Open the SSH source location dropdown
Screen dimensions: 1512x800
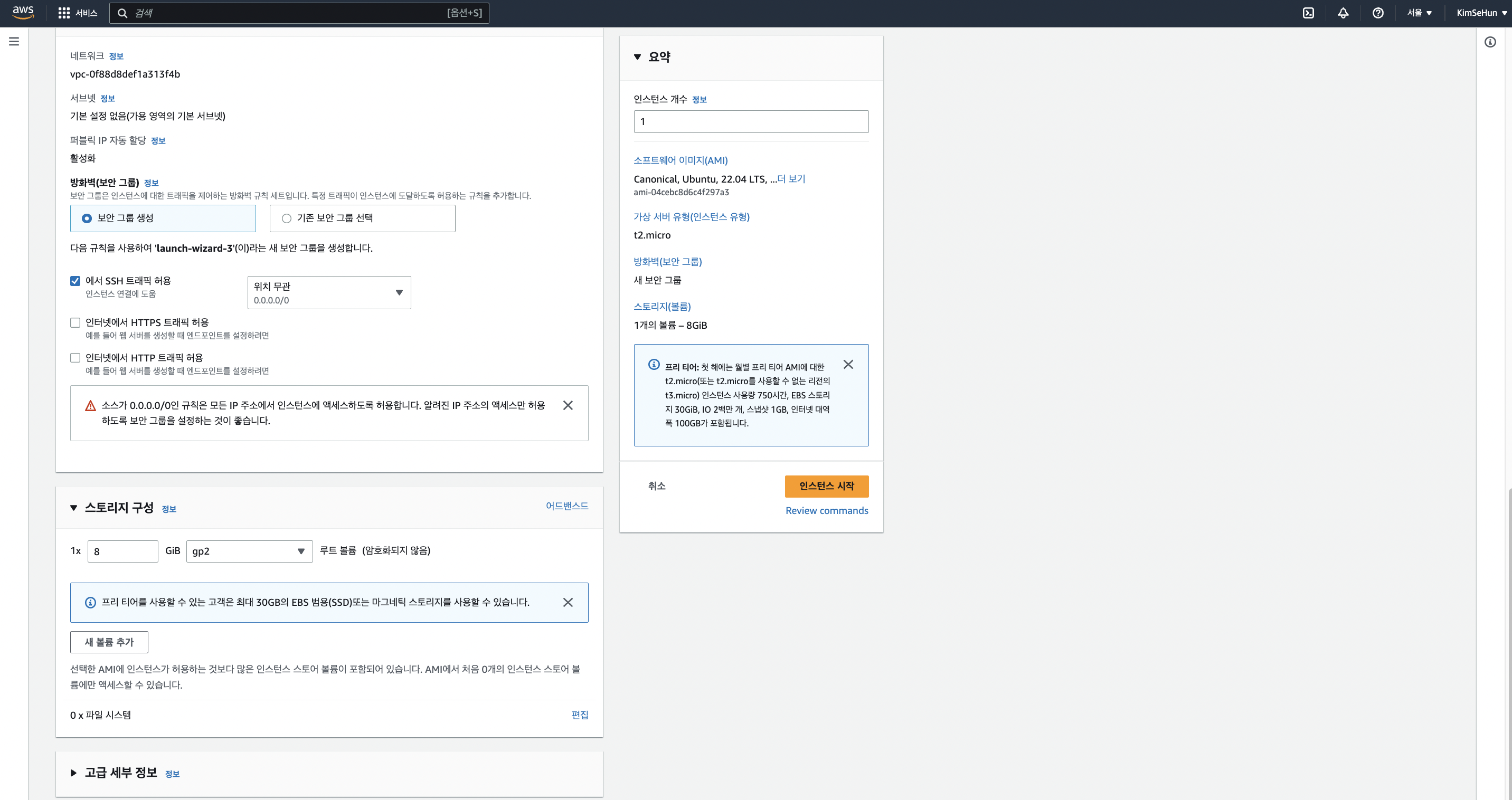[x=329, y=293]
